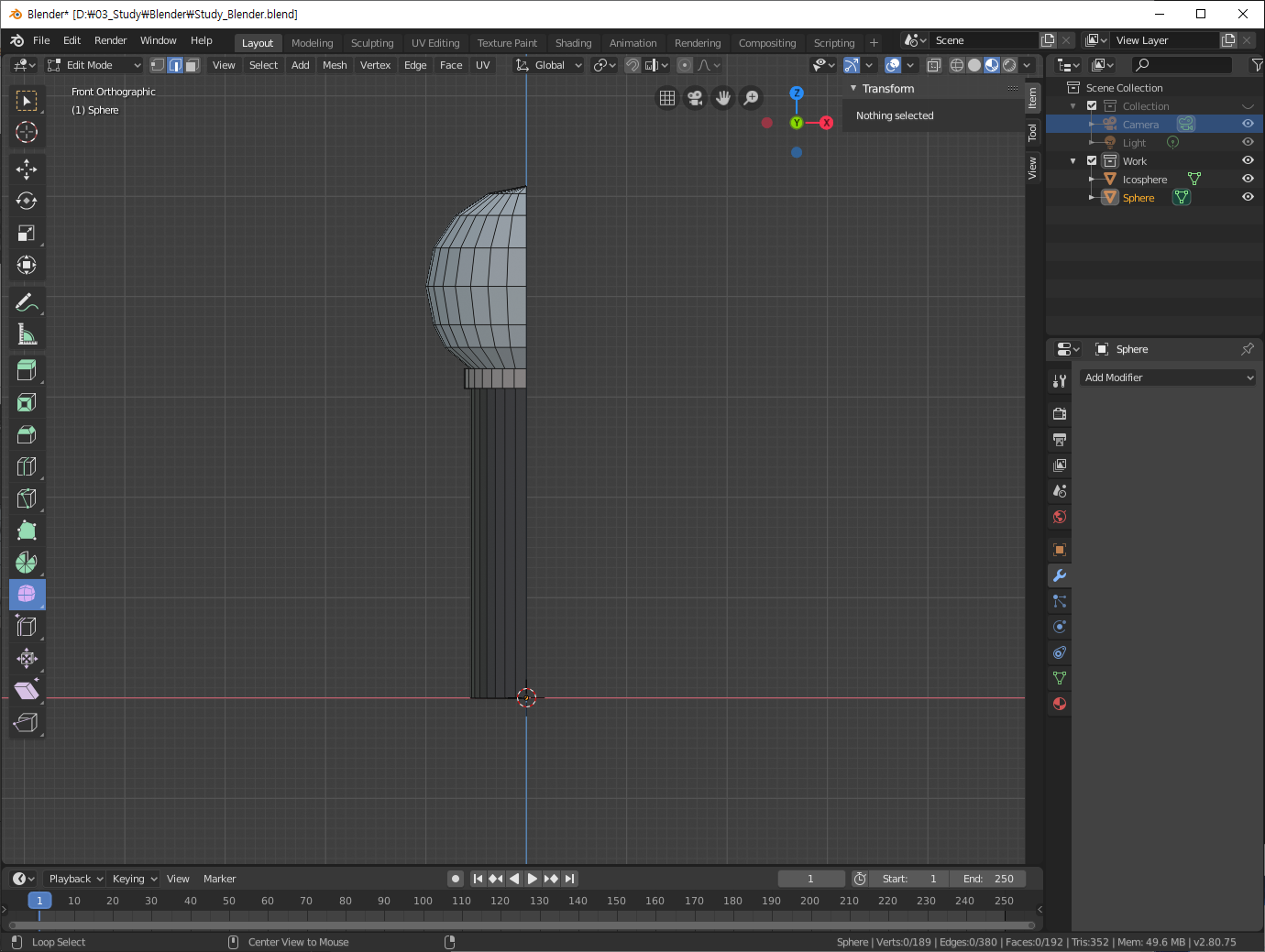
Task: Open the Render menu
Action: click(110, 40)
